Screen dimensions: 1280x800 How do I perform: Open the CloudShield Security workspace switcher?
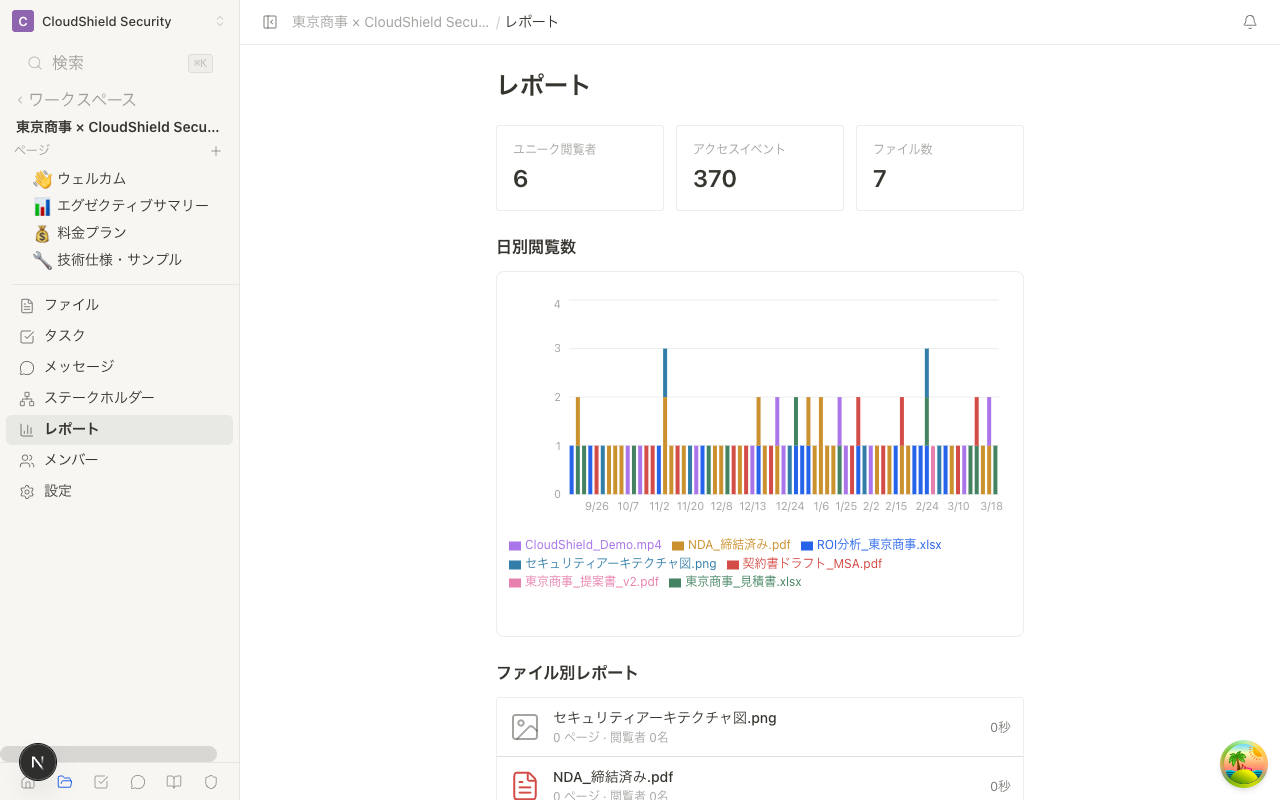tap(110, 21)
